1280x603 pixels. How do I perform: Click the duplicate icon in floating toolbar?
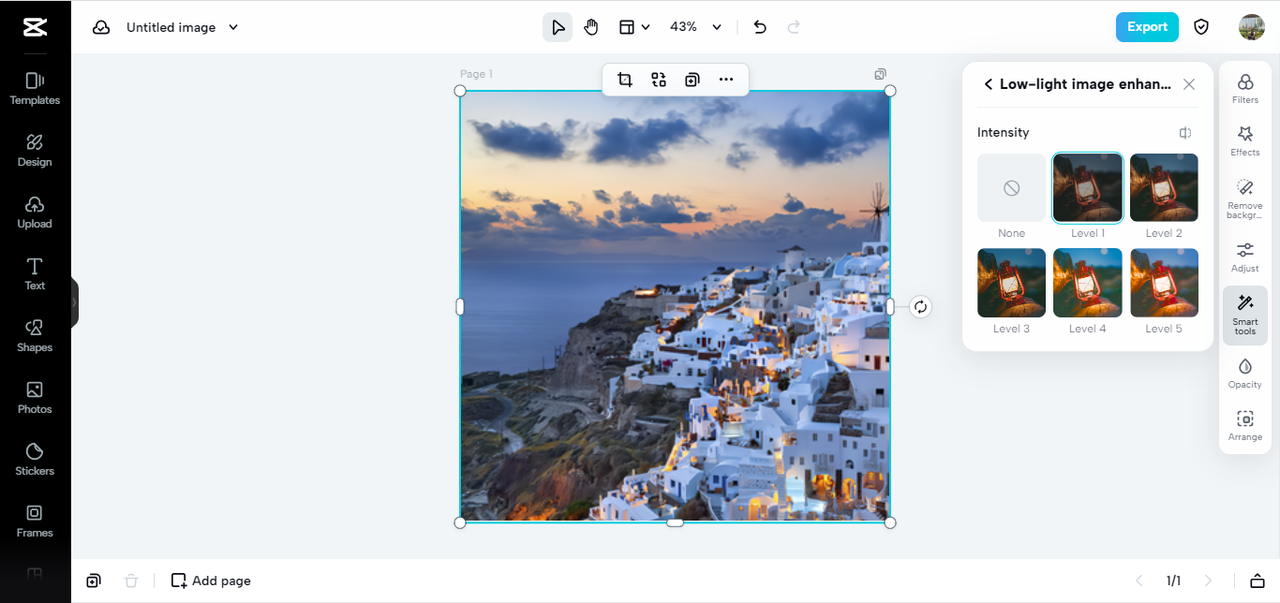[x=692, y=80]
